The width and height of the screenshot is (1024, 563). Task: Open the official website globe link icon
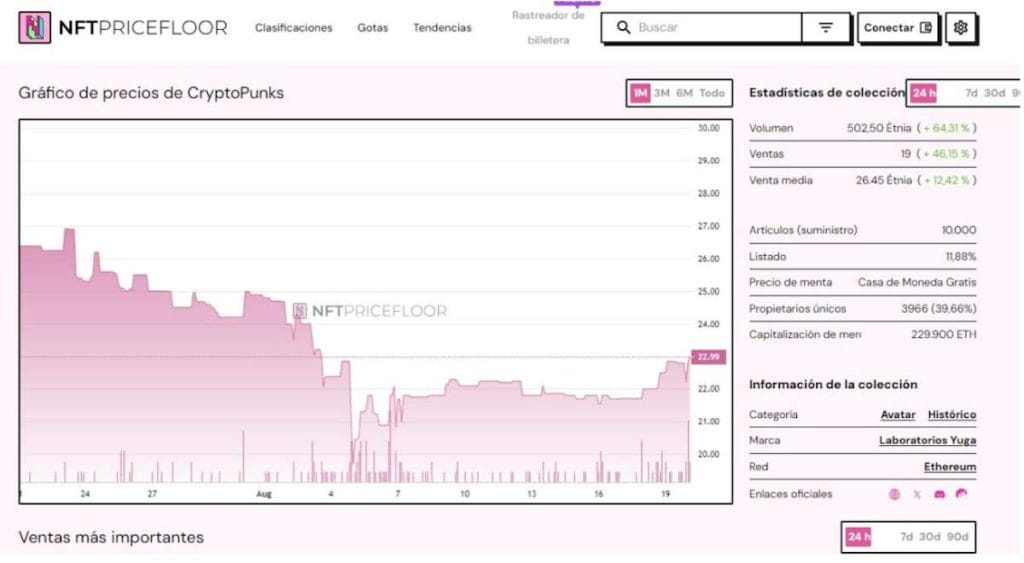[894, 494]
